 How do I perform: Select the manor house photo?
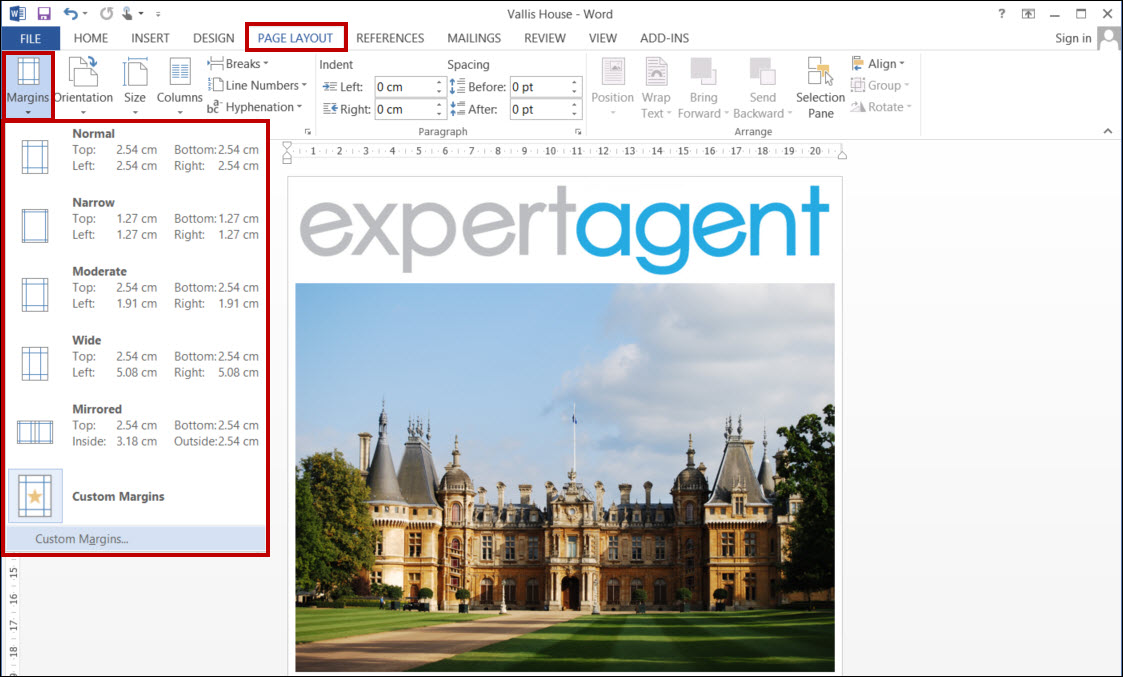coord(565,477)
